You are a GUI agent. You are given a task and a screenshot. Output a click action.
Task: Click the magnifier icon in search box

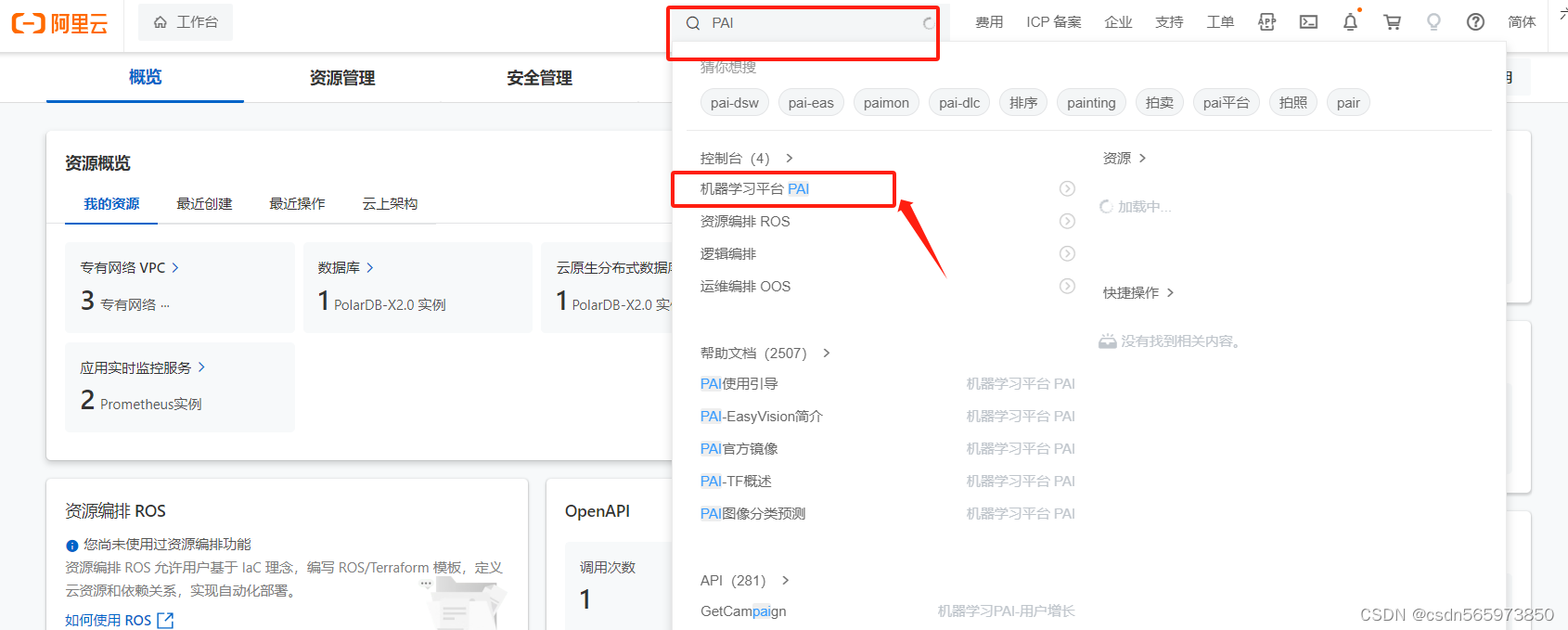(x=693, y=23)
